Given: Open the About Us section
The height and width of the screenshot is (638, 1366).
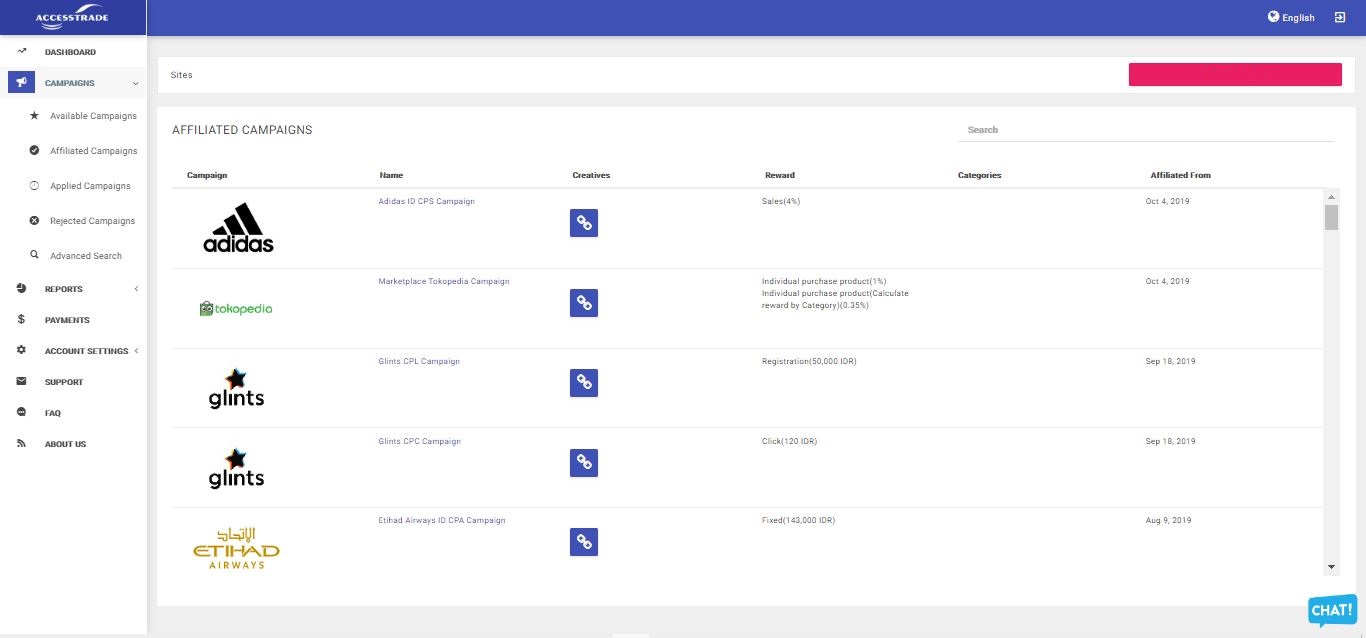Looking at the screenshot, I should pyautogui.click(x=65, y=444).
